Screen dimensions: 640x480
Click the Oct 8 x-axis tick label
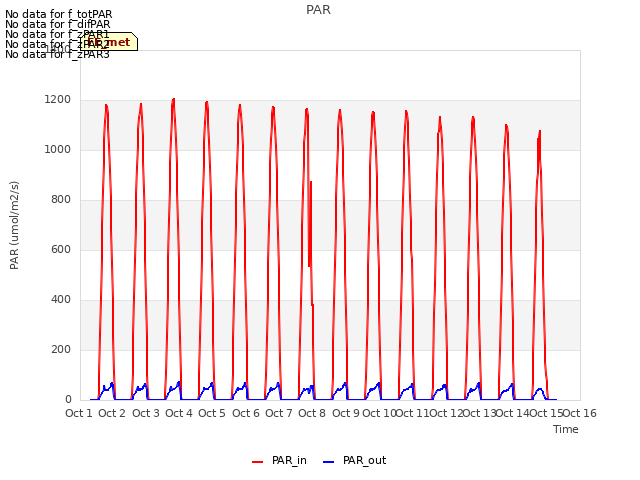point(312,413)
